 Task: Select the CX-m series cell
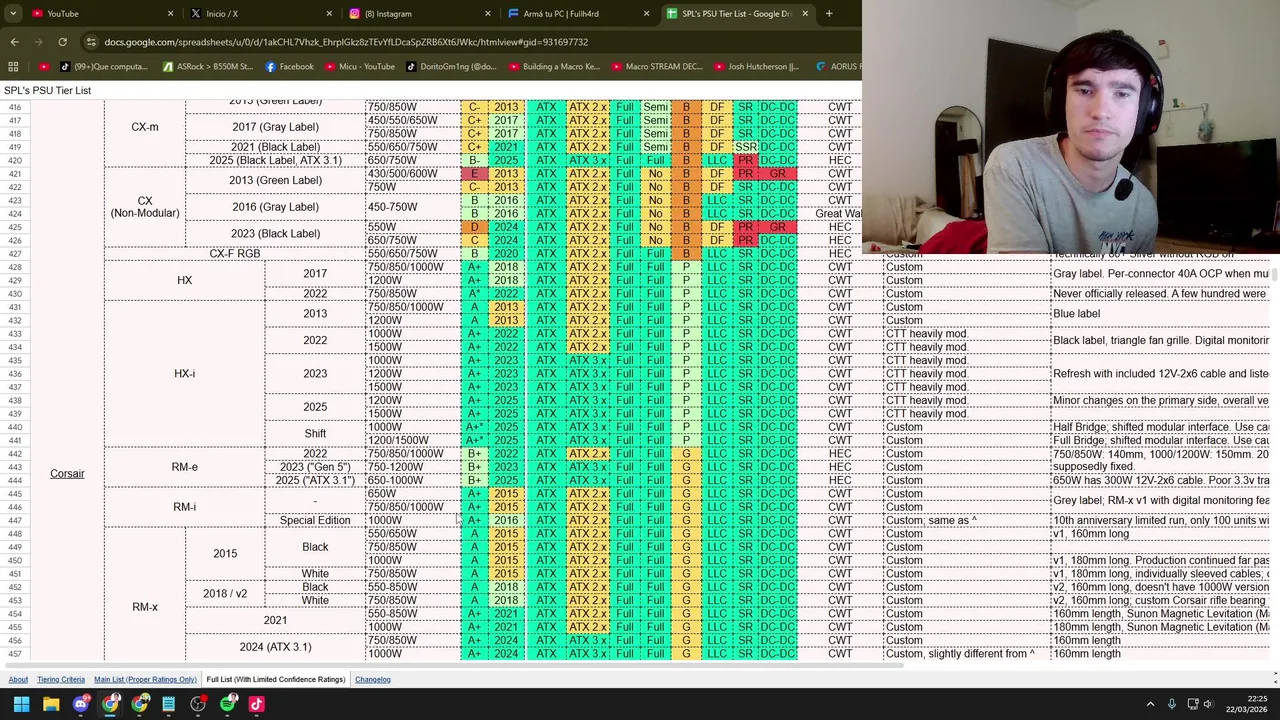coord(145,127)
